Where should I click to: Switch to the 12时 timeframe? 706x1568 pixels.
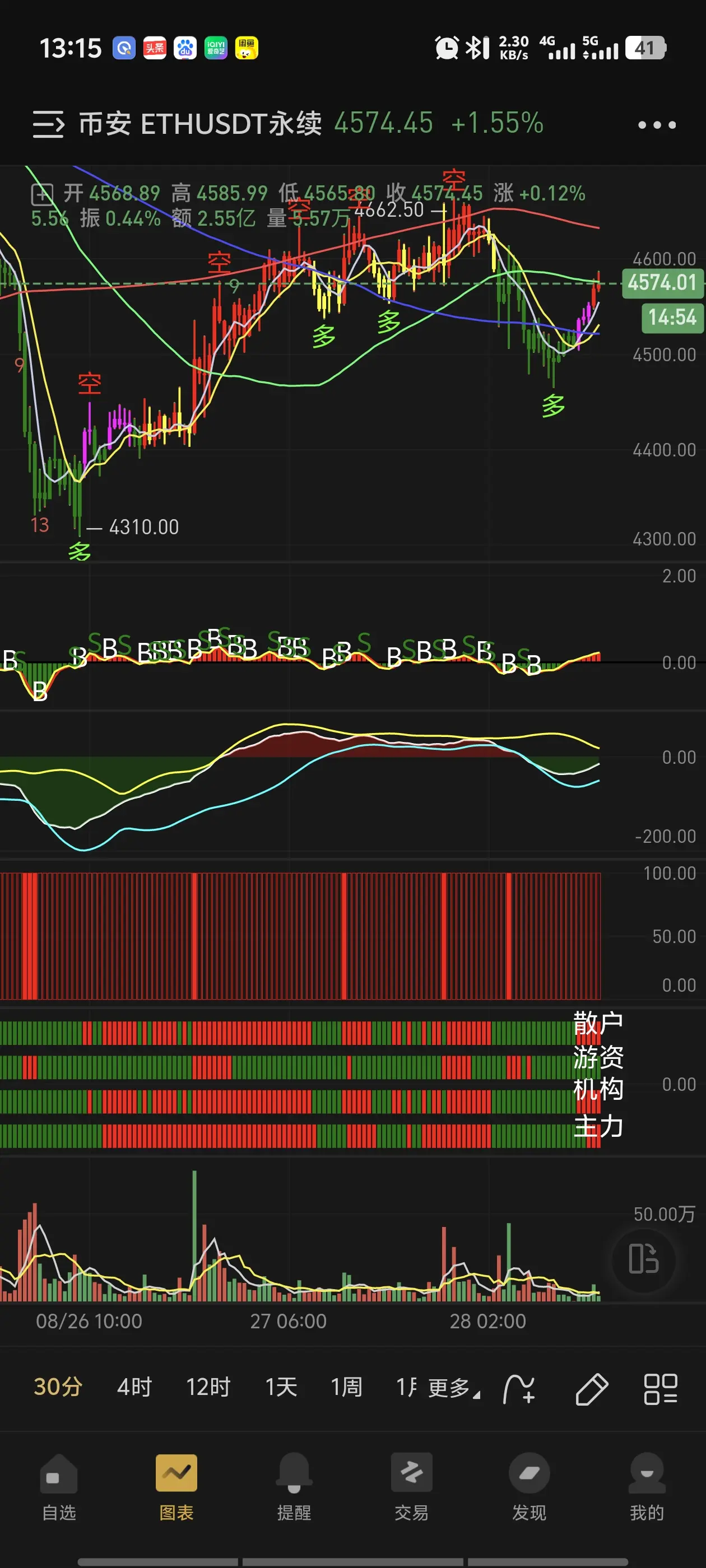pos(208,1387)
